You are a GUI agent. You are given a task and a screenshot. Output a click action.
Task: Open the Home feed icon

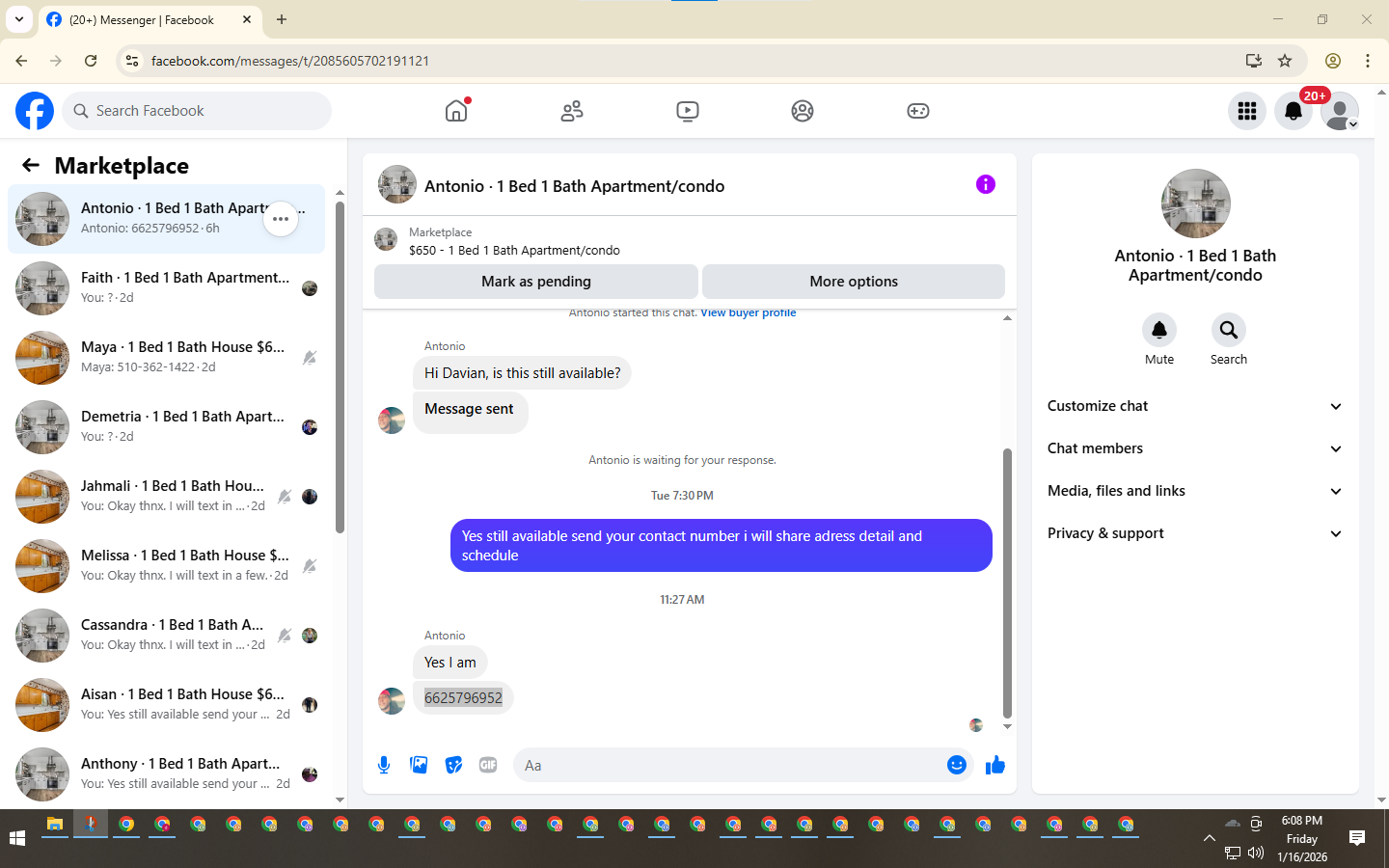coord(456,111)
